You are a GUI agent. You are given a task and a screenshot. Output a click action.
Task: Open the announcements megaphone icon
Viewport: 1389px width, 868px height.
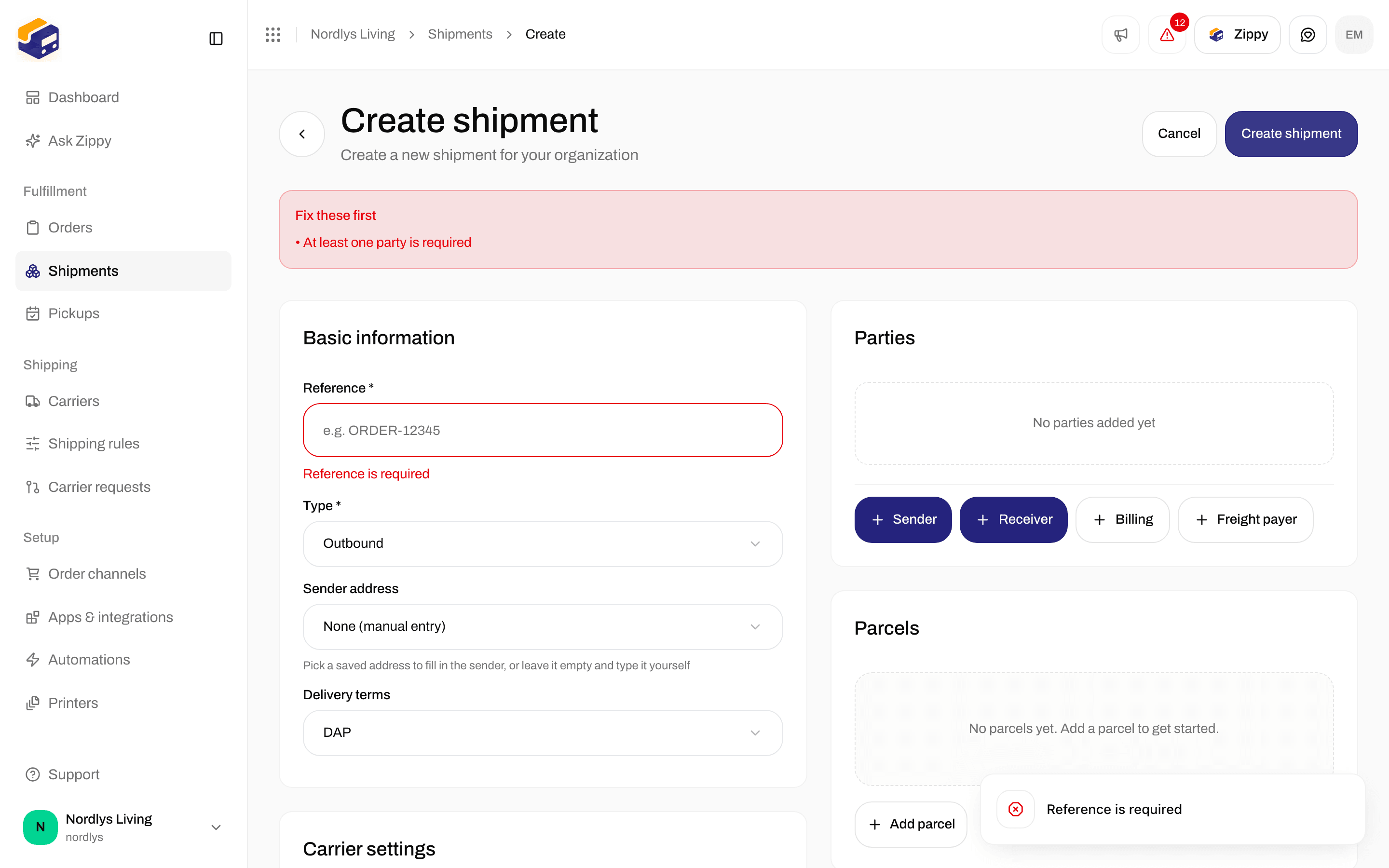1120,34
